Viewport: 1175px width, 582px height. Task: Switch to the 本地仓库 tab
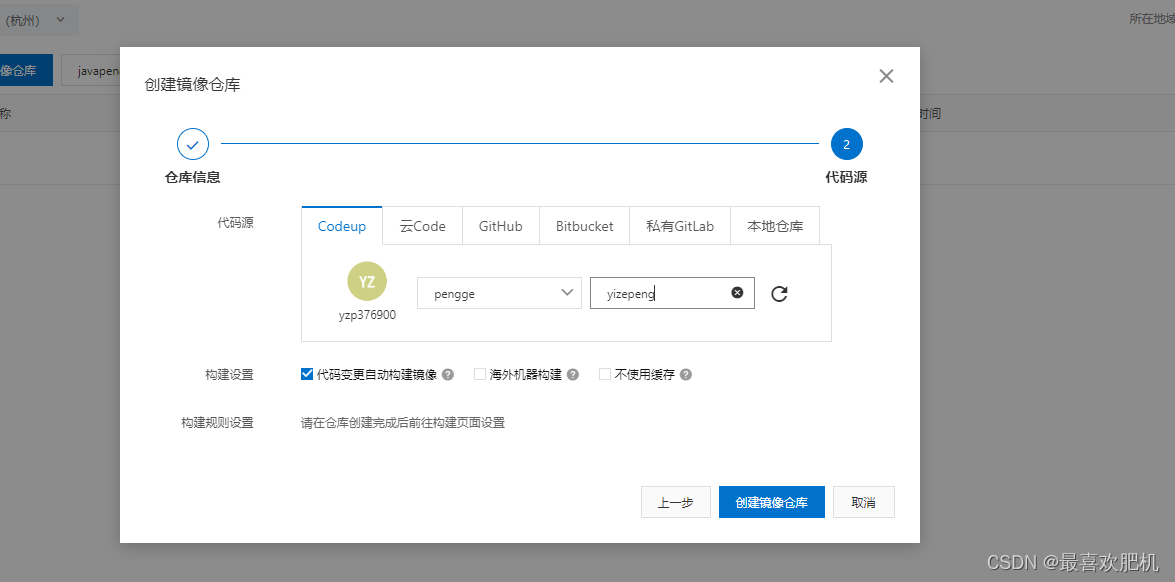coord(776,225)
